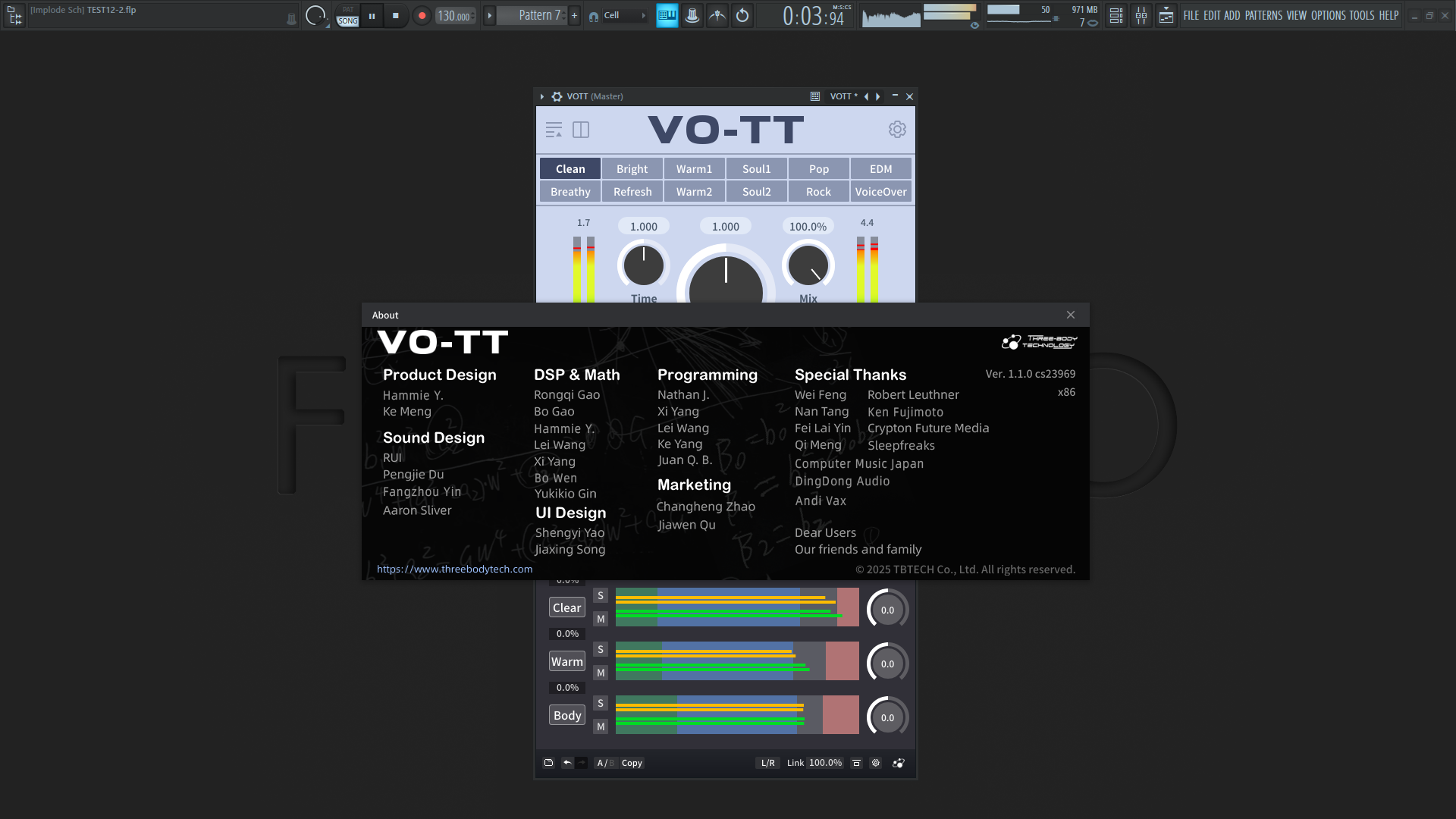Mute the Clear band
The height and width of the screenshot is (819, 1456).
tap(601, 619)
